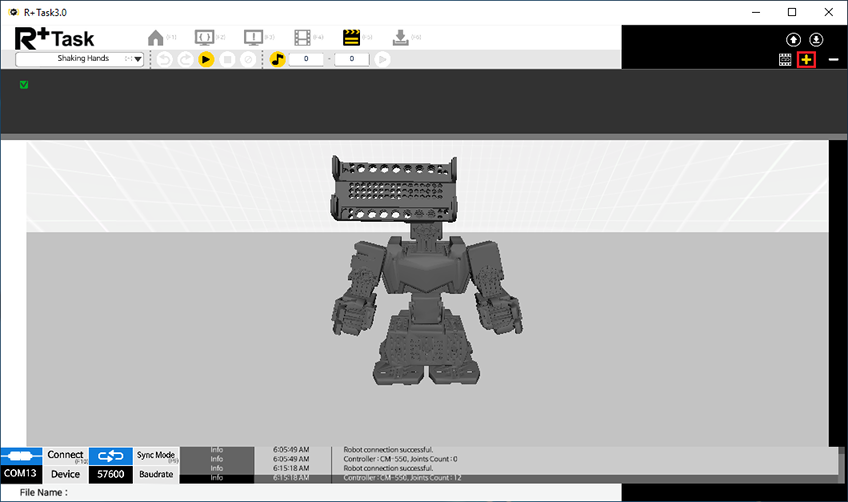Image resolution: width=848 pixels, height=502 pixels.
Task: Open the code editor monitor icon
Action: (x=205, y=38)
